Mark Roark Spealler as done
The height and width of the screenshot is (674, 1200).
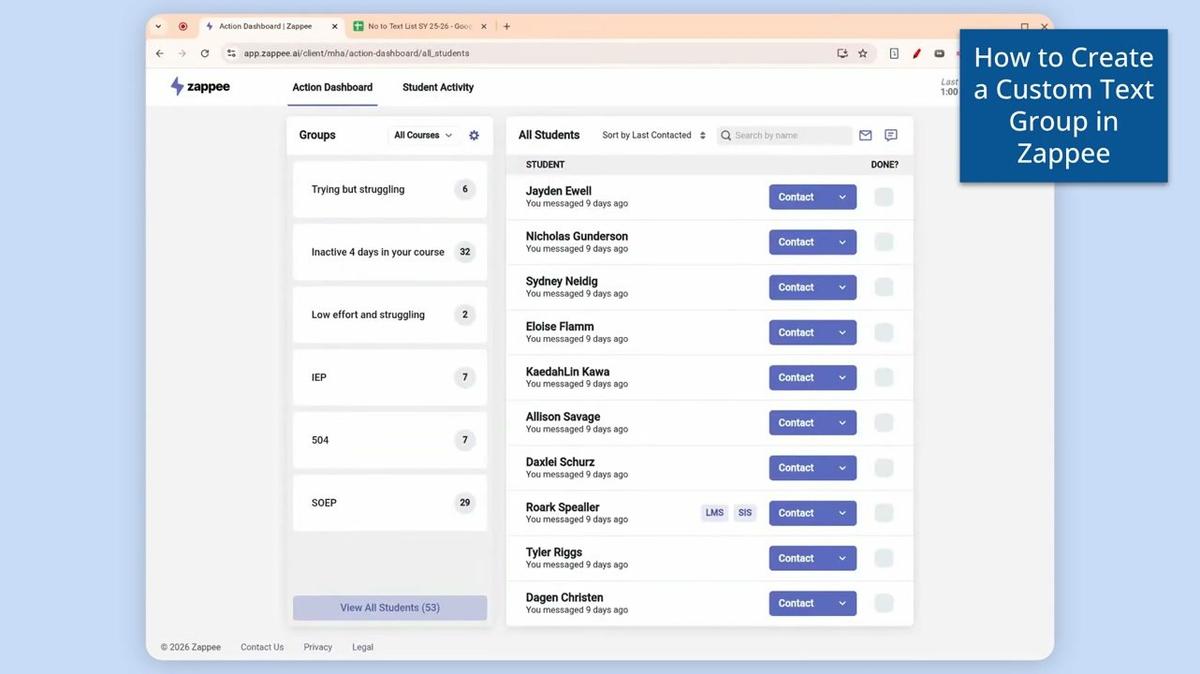click(x=884, y=513)
